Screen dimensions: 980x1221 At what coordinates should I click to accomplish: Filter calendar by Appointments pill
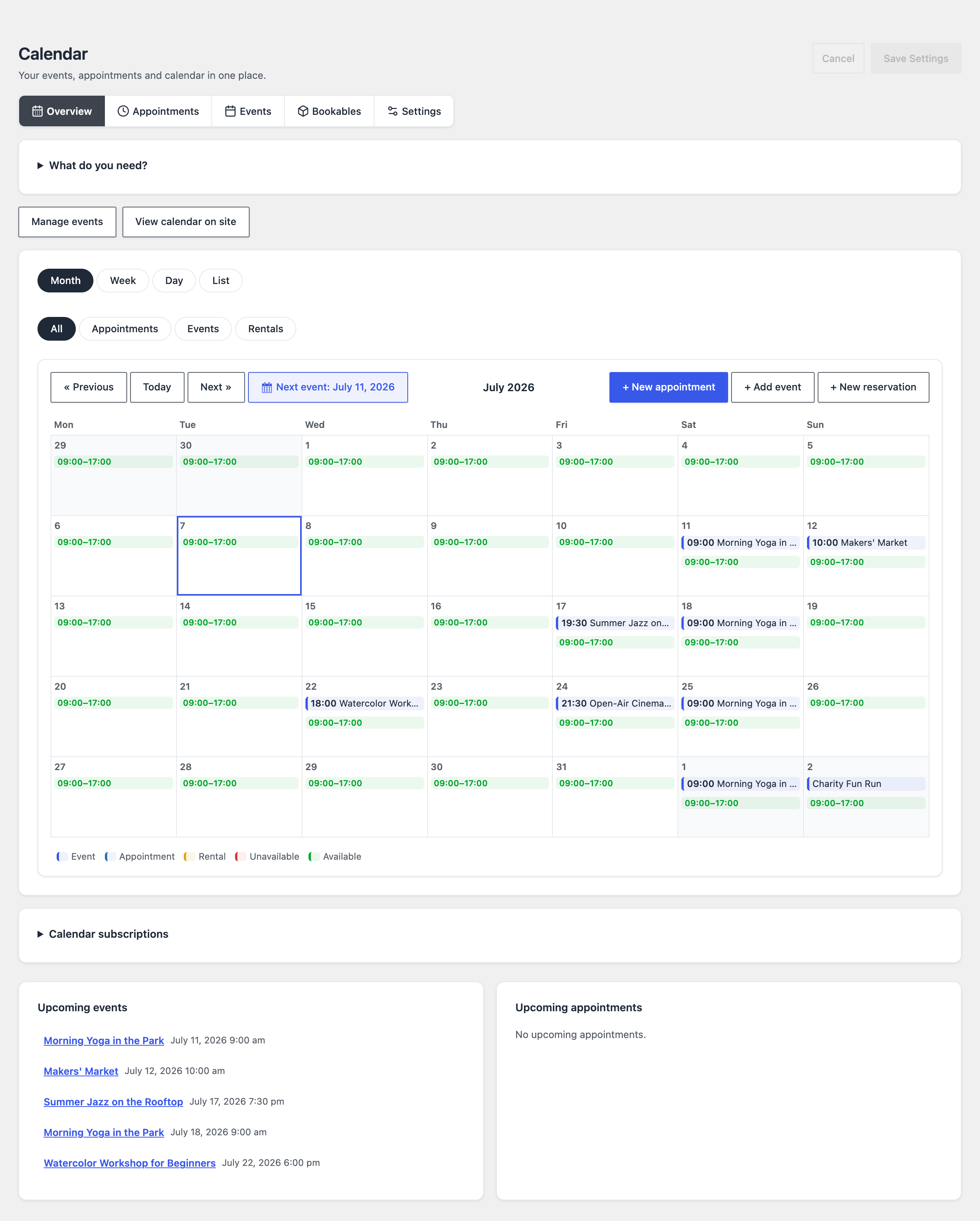tap(125, 328)
